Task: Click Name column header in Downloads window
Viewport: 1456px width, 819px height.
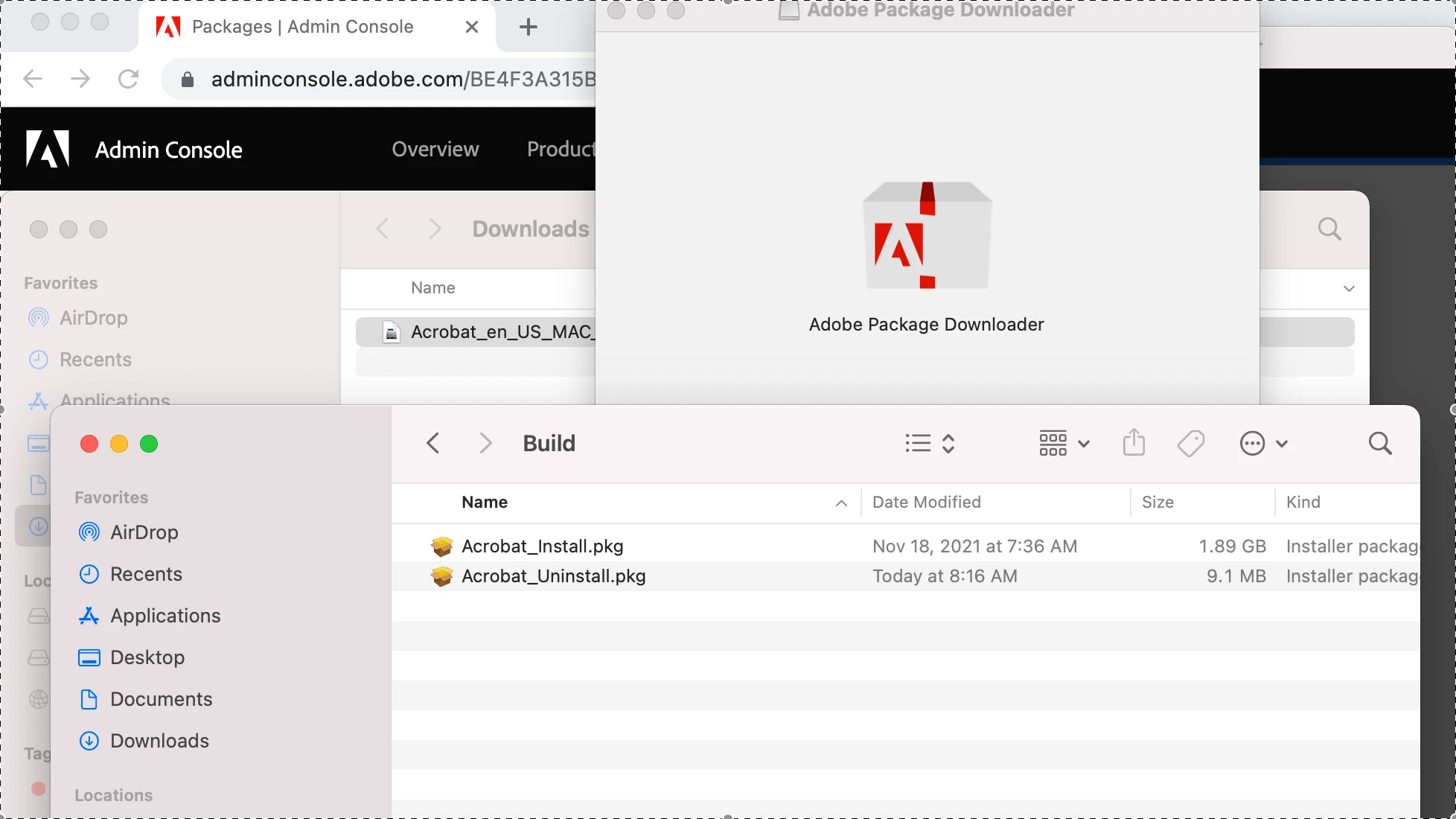Action: coord(433,287)
